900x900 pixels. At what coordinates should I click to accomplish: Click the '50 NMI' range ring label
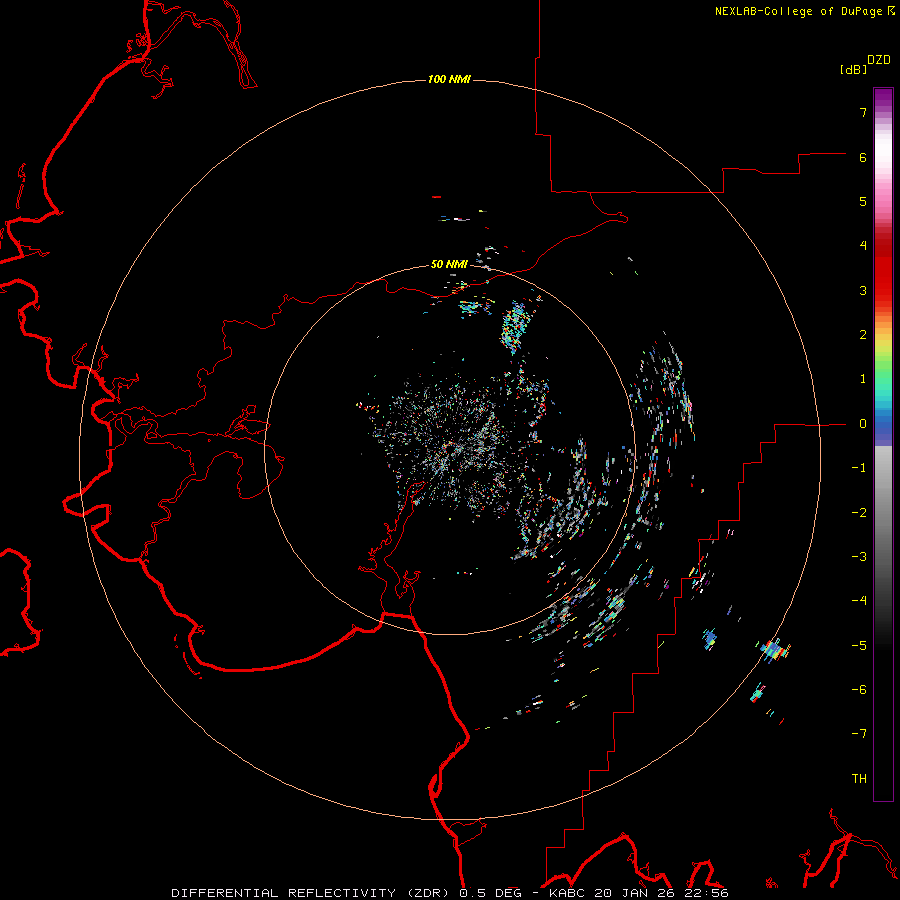pos(449,264)
